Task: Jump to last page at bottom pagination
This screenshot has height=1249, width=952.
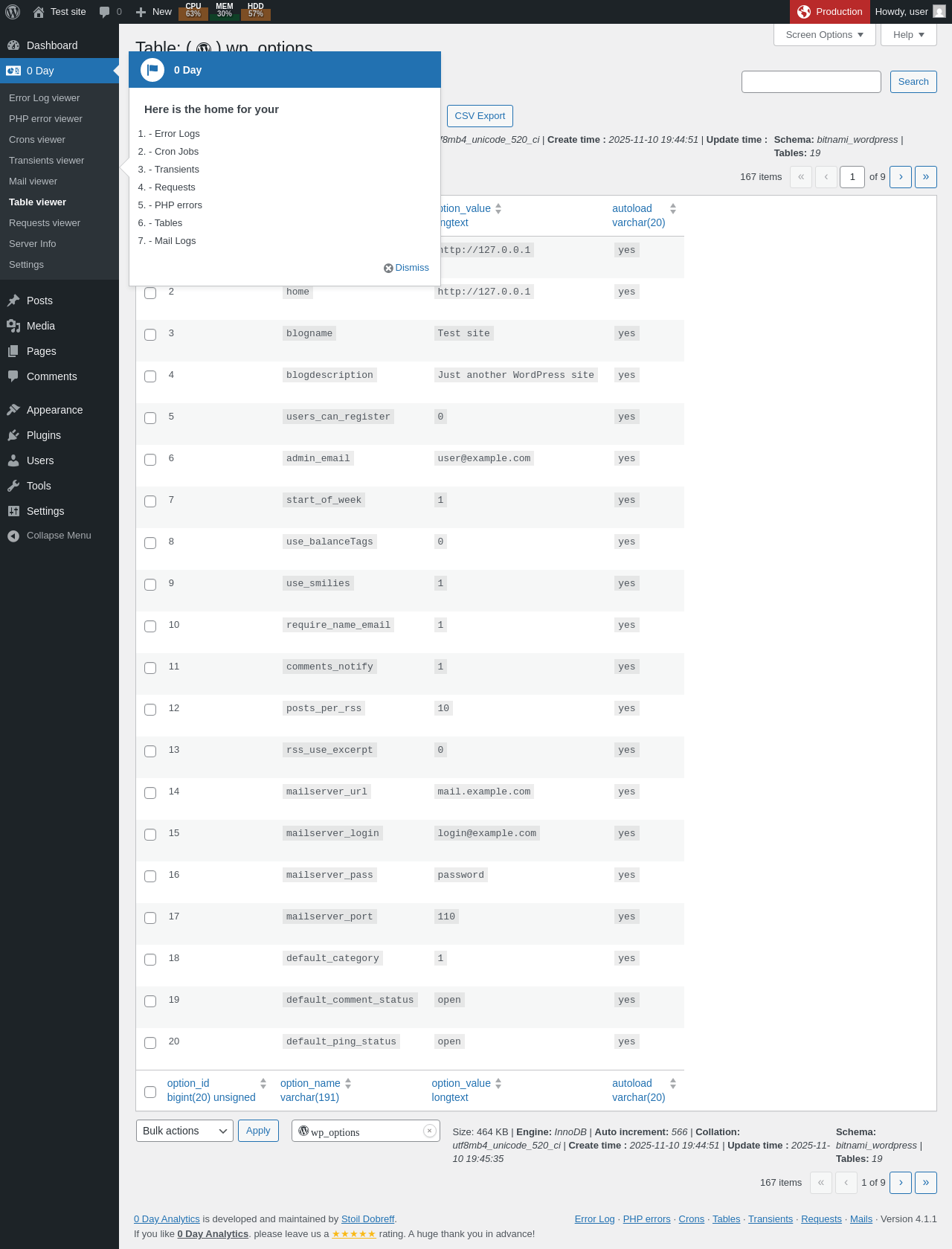Action: 926,1183
